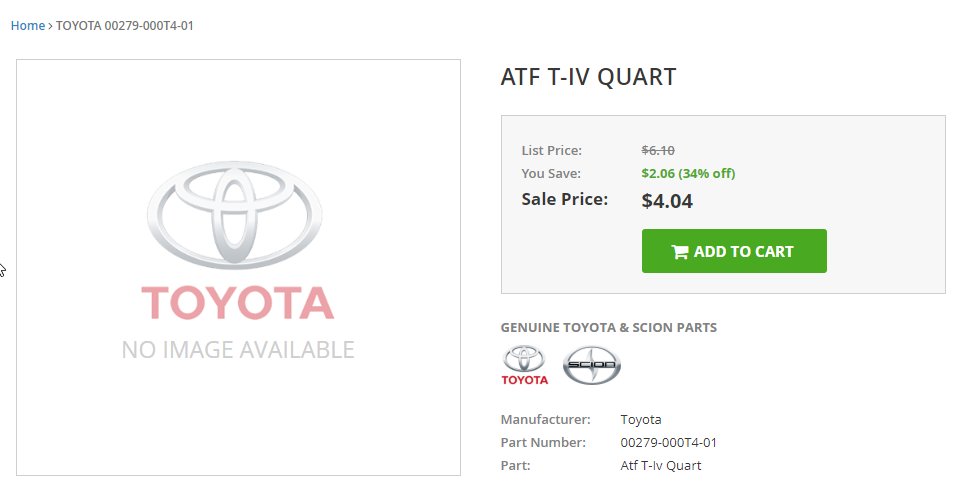Screen dimensions: 966x494
Task: Click the breadcrumb chevron separator
Action: coord(50,26)
